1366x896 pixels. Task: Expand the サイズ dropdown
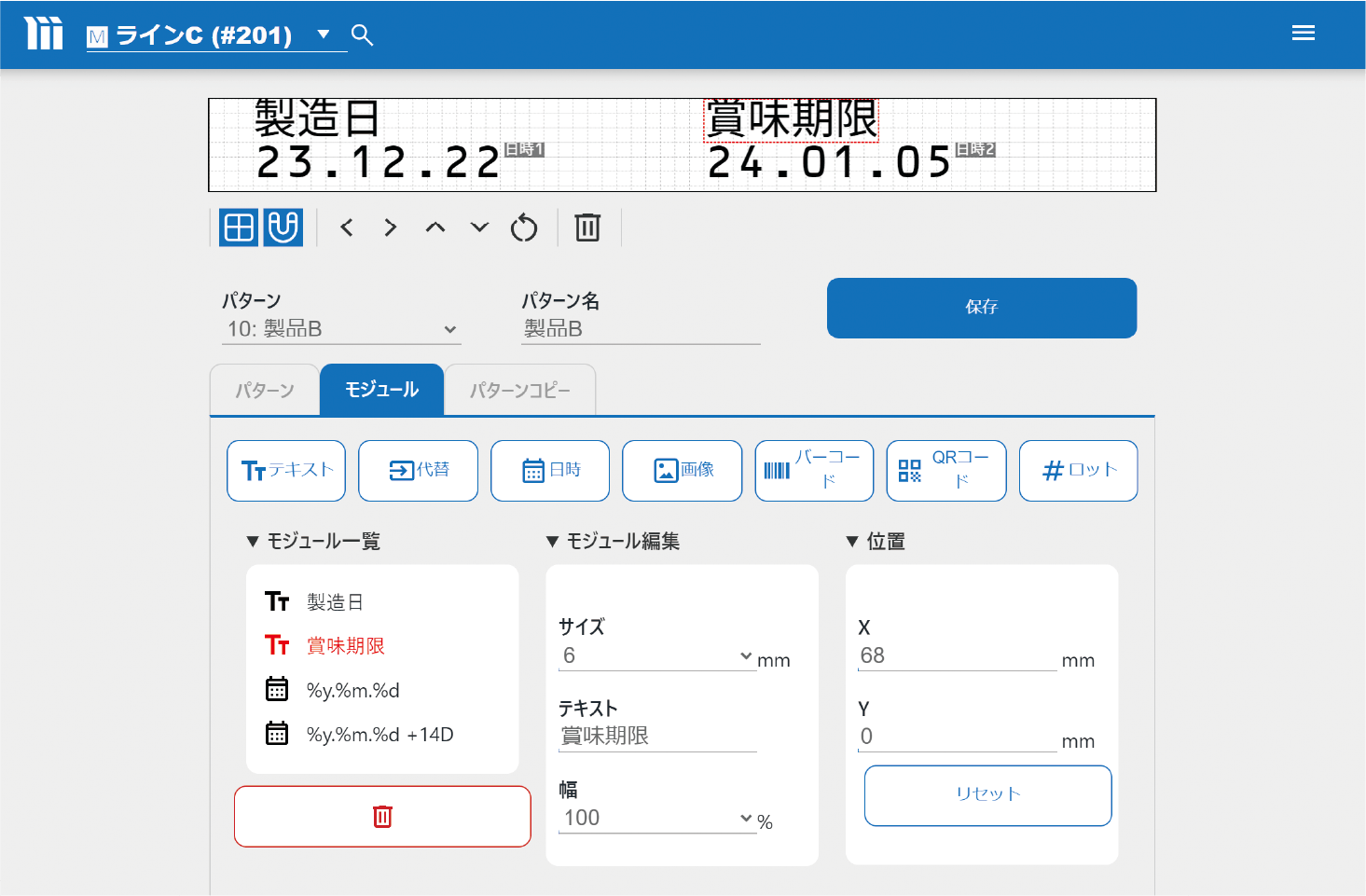[656, 656]
